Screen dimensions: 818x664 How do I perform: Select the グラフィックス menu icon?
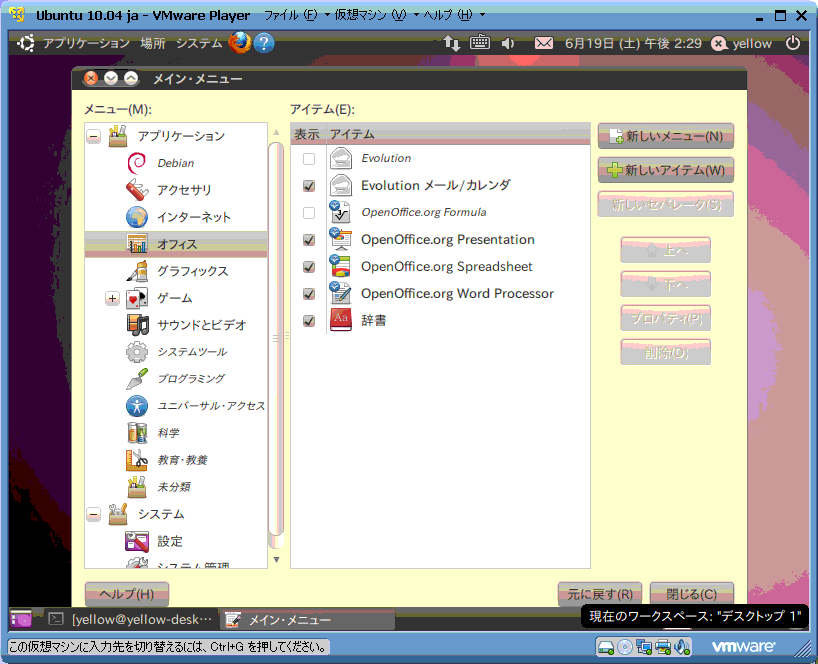click(x=139, y=271)
